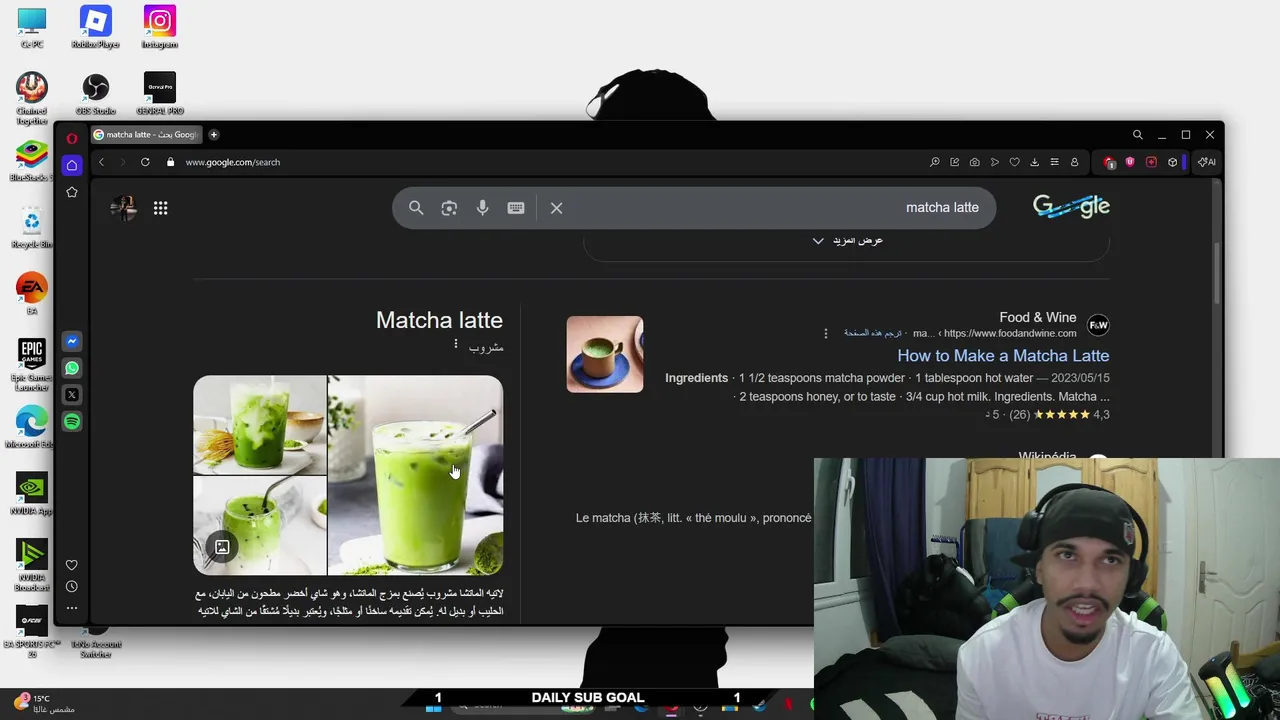Add page to bookmarks with toolbar heart
1280x720 pixels.
click(x=1014, y=162)
